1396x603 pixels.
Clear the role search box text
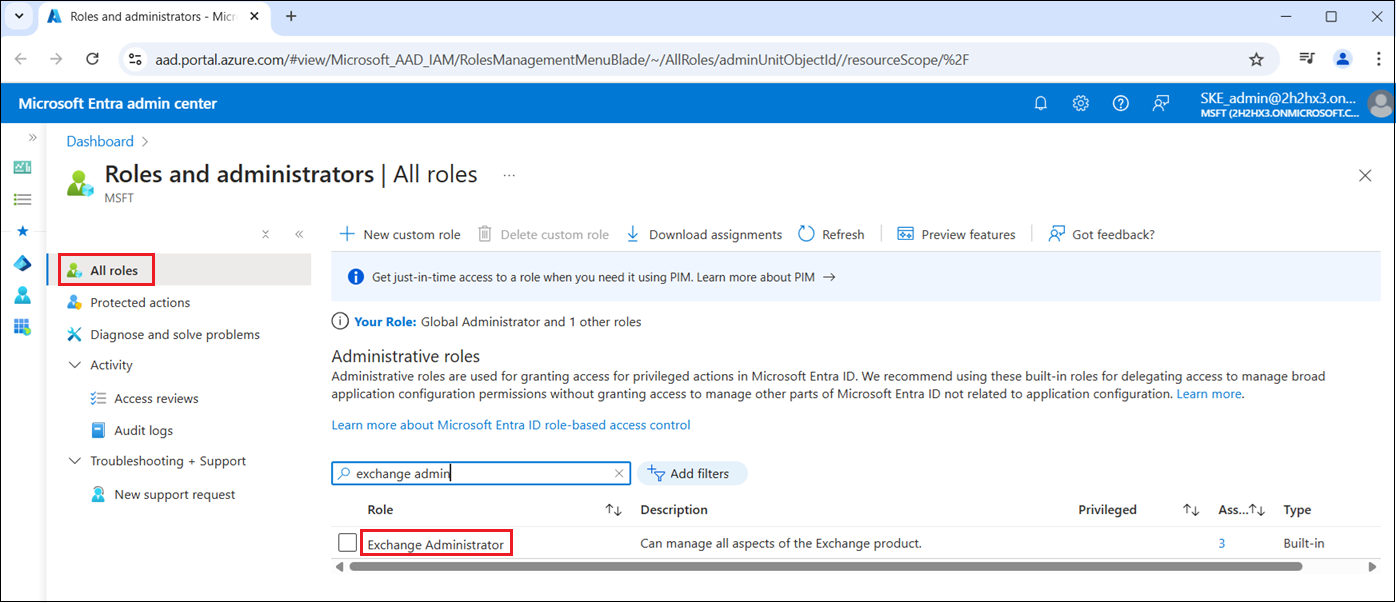click(619, 474)
